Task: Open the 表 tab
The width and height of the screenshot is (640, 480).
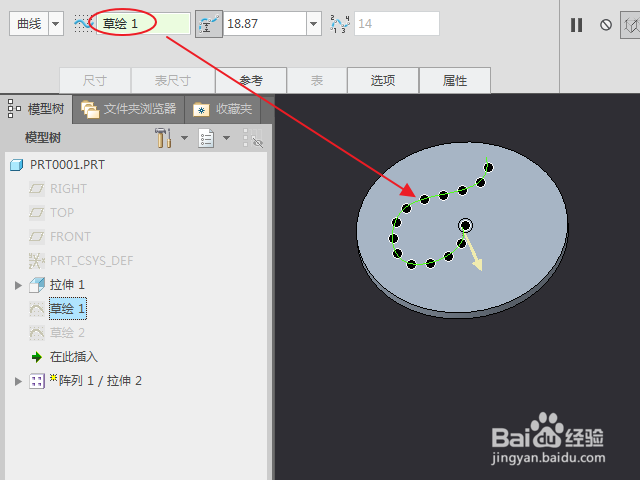Action: coord(317,80)
